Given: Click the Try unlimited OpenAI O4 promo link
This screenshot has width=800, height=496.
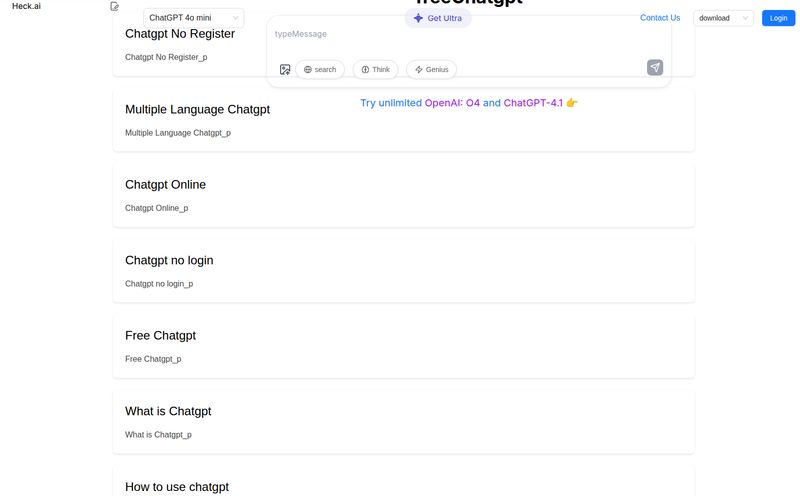Looking at the screenshot, I should 468,103.
